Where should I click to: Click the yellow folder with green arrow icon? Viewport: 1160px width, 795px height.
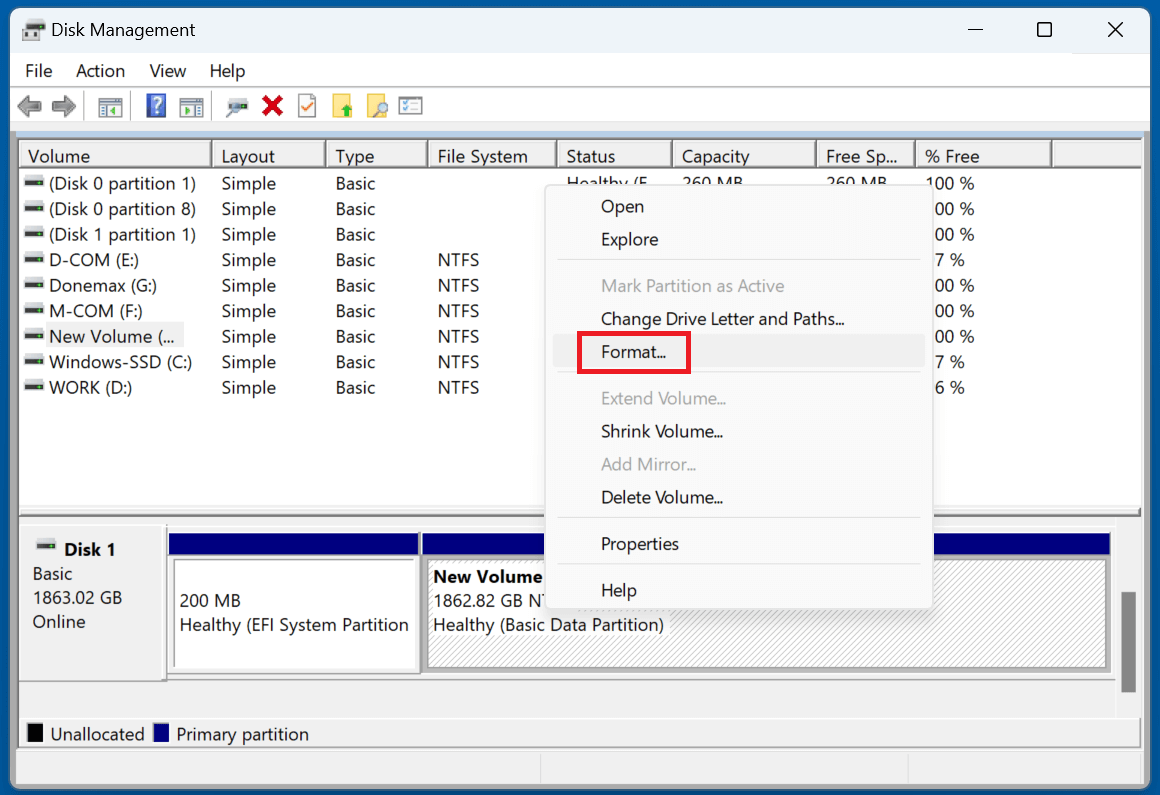click(x=342, y=106)
